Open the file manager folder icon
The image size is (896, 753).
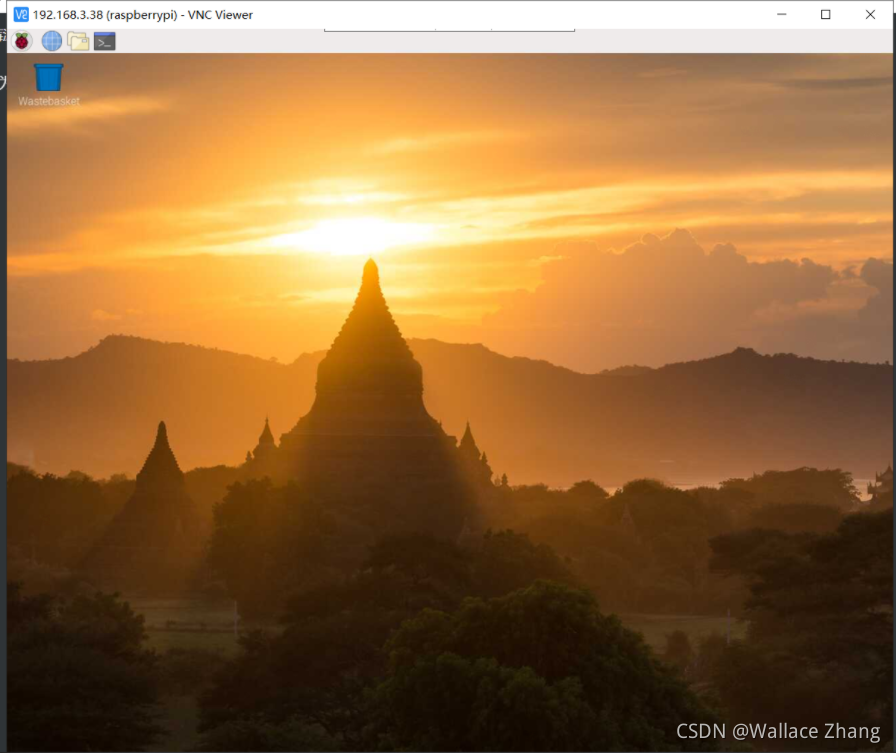[x=78, y=41]
